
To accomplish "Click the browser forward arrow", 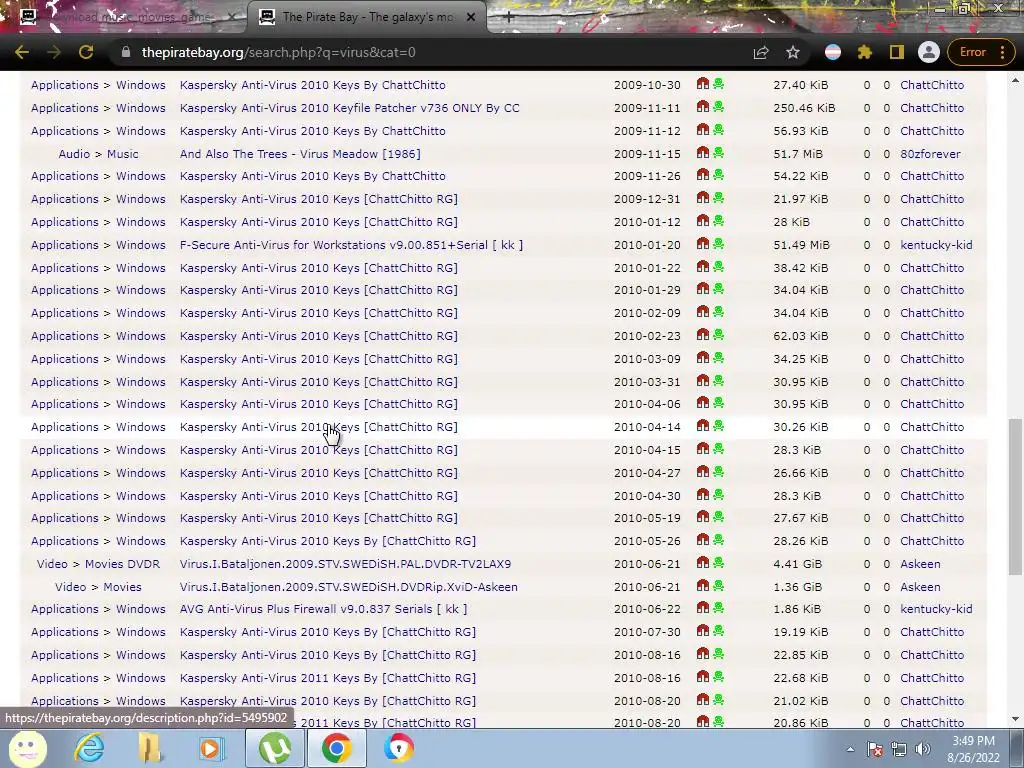I will 54,52.
